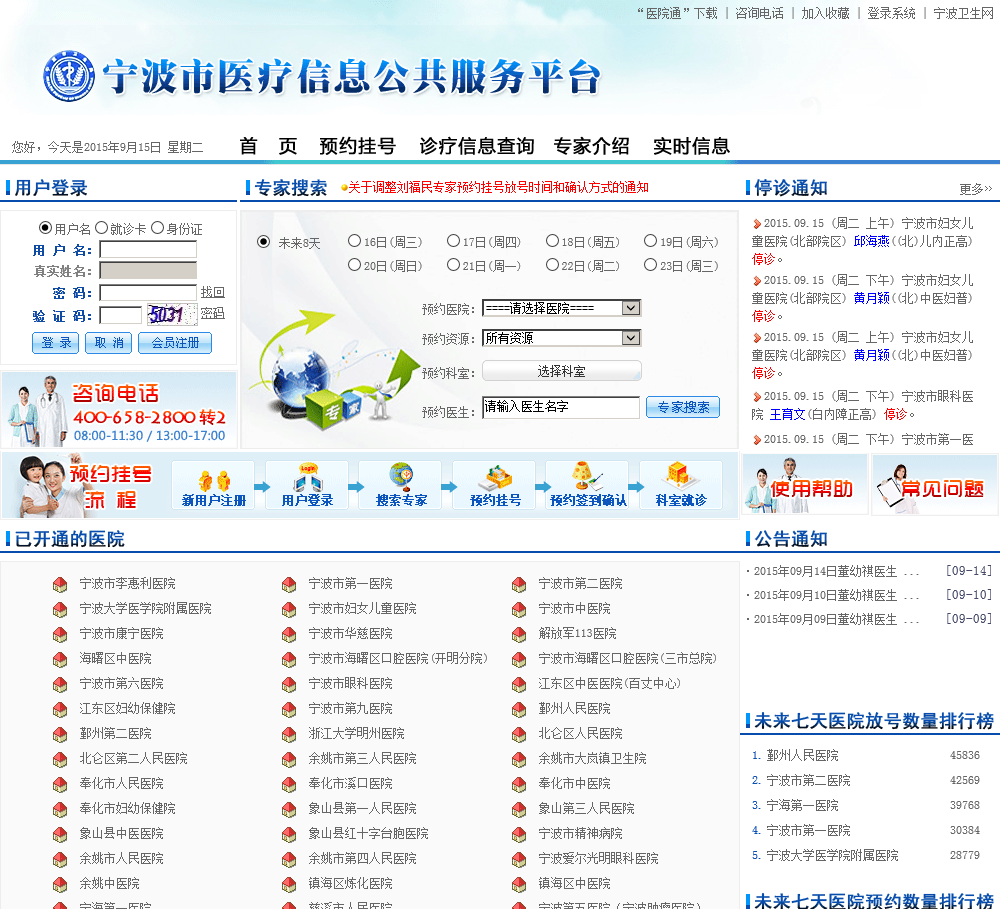
Task: Open 诊疗信息查询 navigation item
Action: point(476,146)
